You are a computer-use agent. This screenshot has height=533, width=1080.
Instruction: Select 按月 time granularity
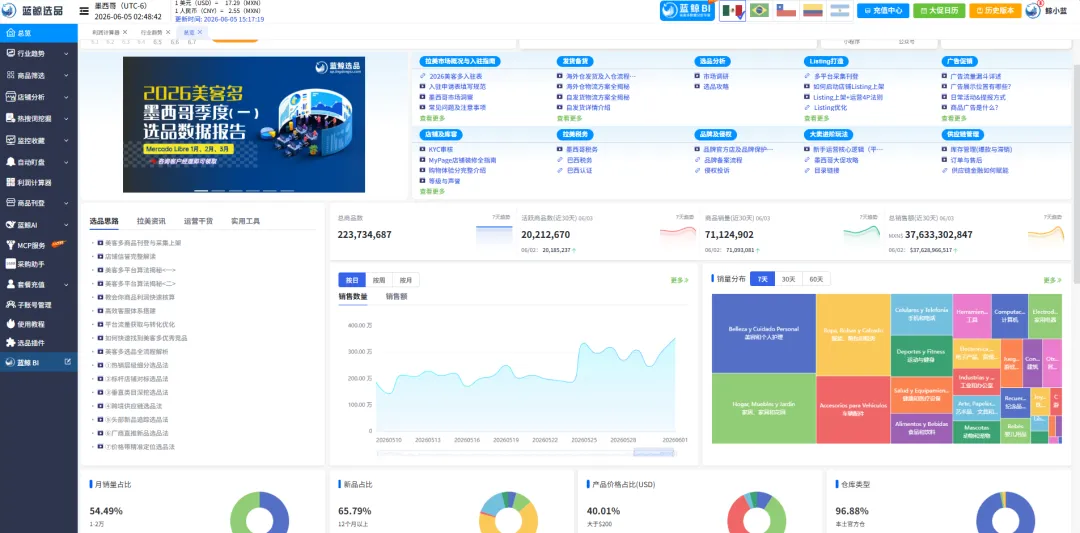406,280
